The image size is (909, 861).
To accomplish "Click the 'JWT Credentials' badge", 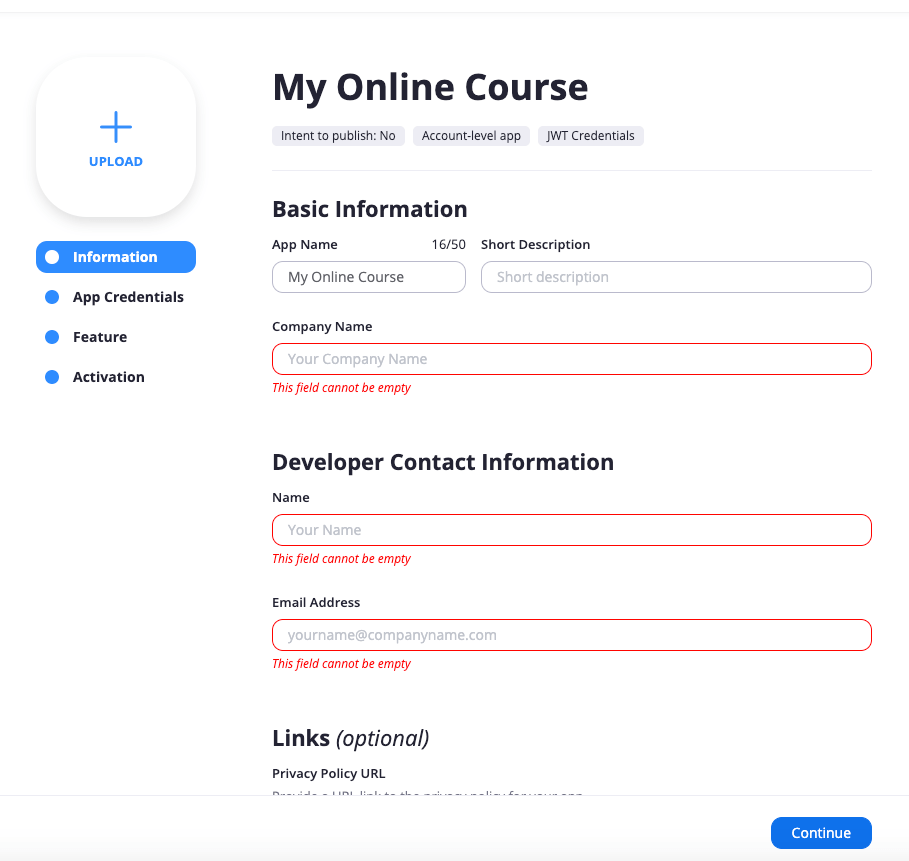I will [x=590, y=136].
